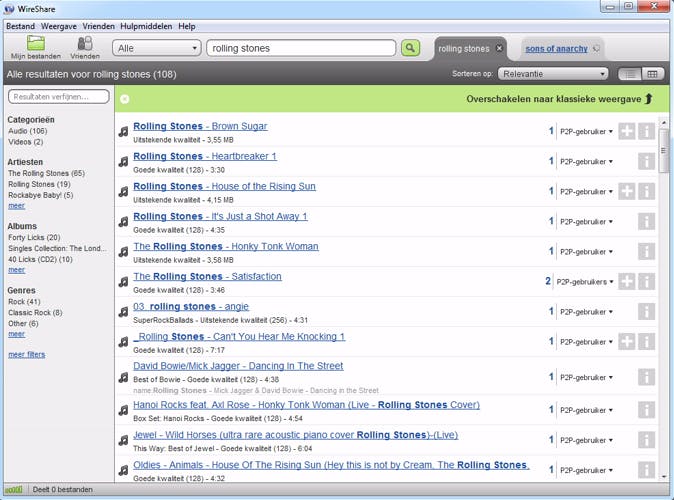Click music note icon beside angie
Image resolution: width=674 pixels, height=500 pixels.
[x=123, y=312]
